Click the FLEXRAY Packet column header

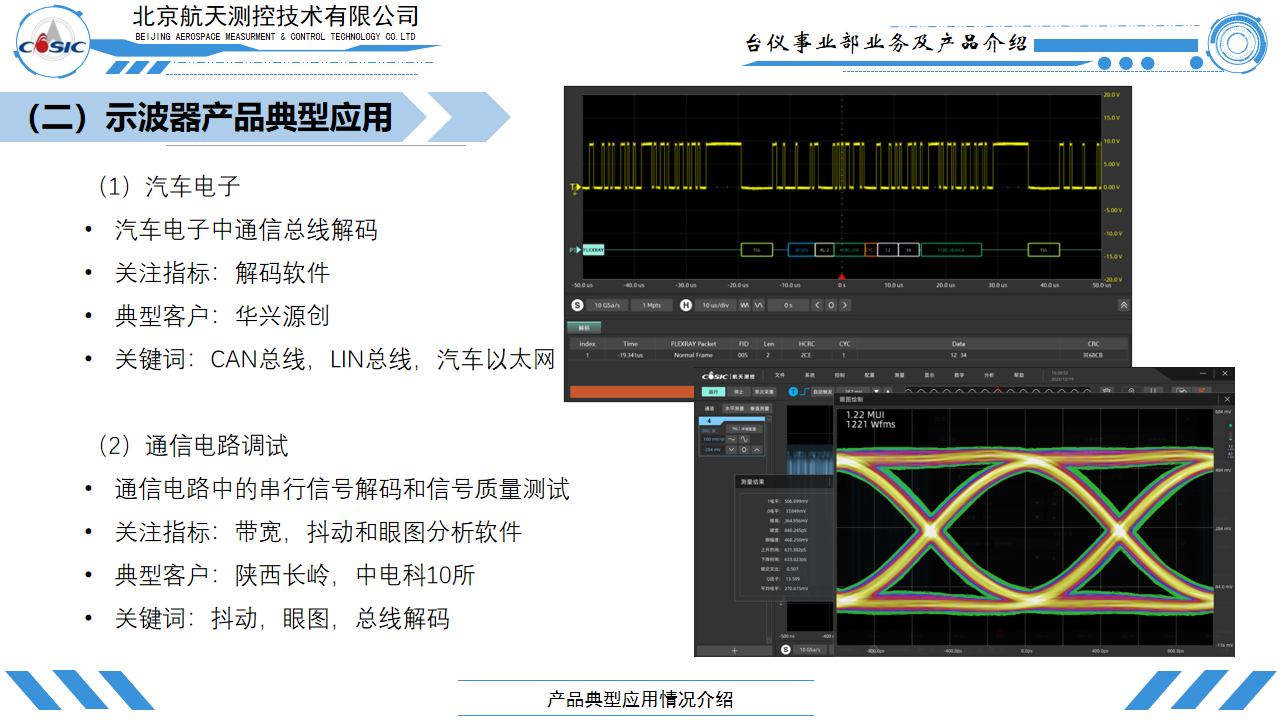(693, 344)
